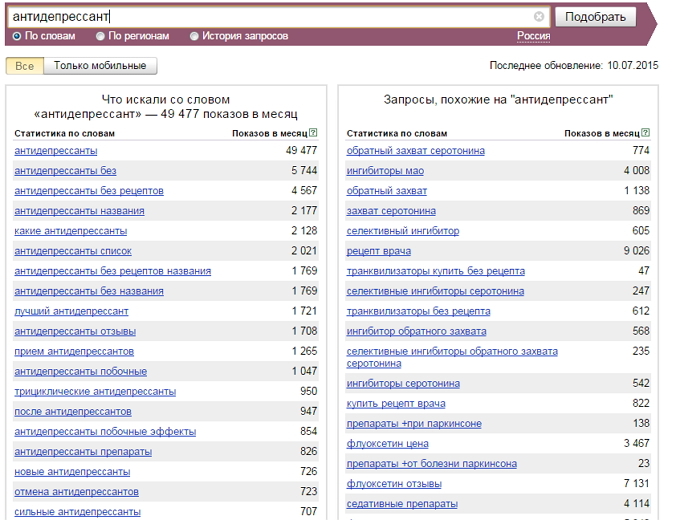This screenshot has width=680, height=520.
Task: Open the 'антидепрессанты отзывы' link
Action: point(75,331)
